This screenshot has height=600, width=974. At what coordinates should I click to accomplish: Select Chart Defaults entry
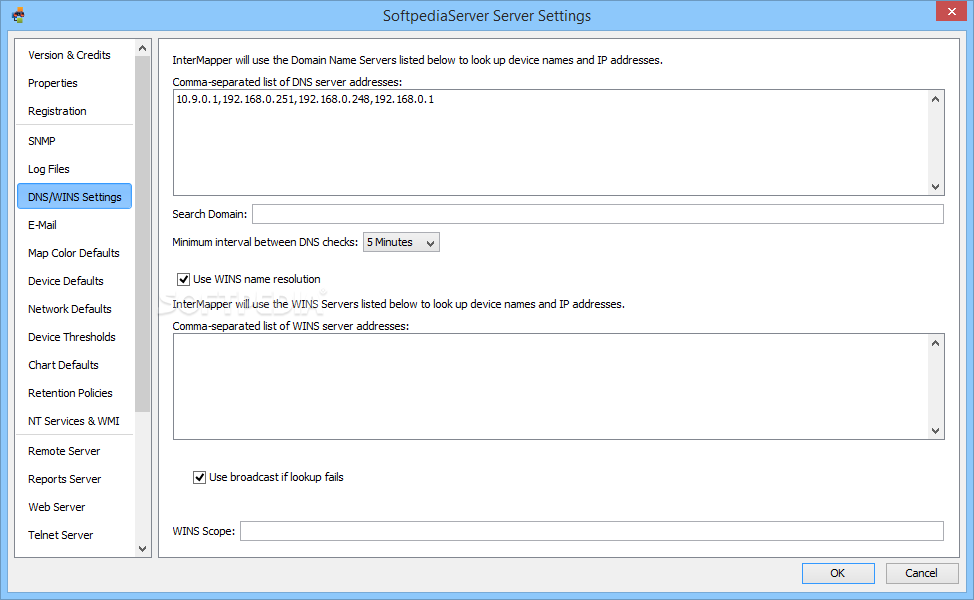click(63, 365)
